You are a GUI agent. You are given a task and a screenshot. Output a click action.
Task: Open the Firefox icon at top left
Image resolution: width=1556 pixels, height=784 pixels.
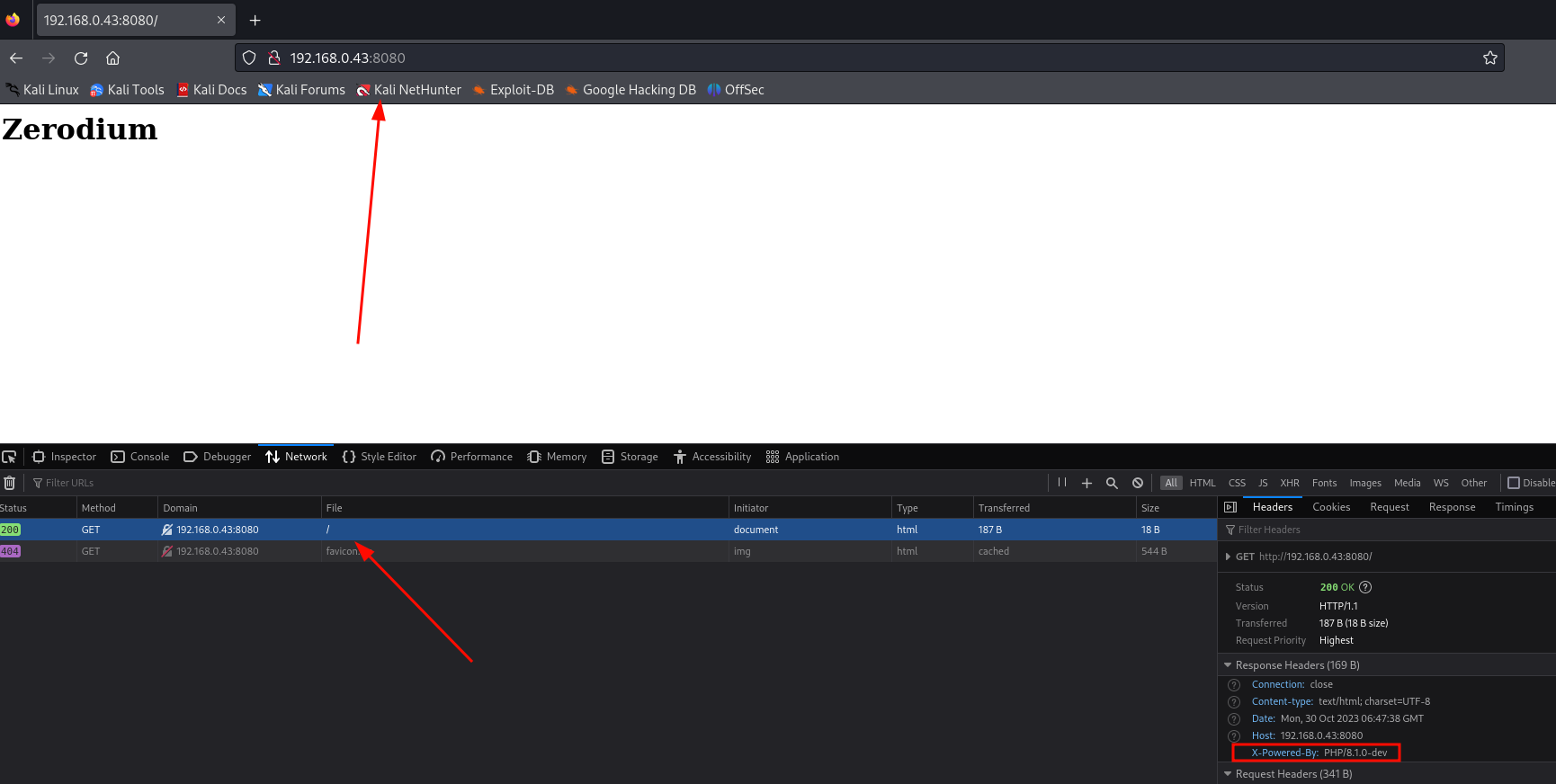13,20
